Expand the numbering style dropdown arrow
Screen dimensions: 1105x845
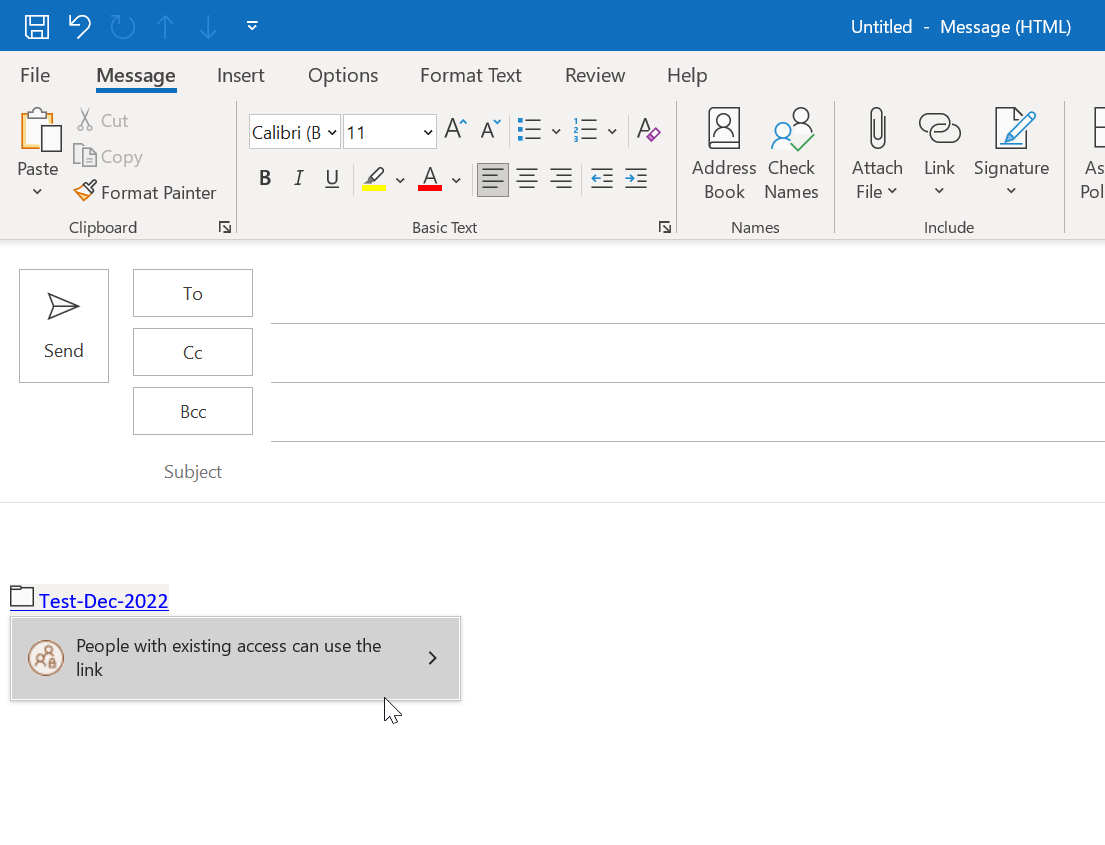(x=612, y=131)
